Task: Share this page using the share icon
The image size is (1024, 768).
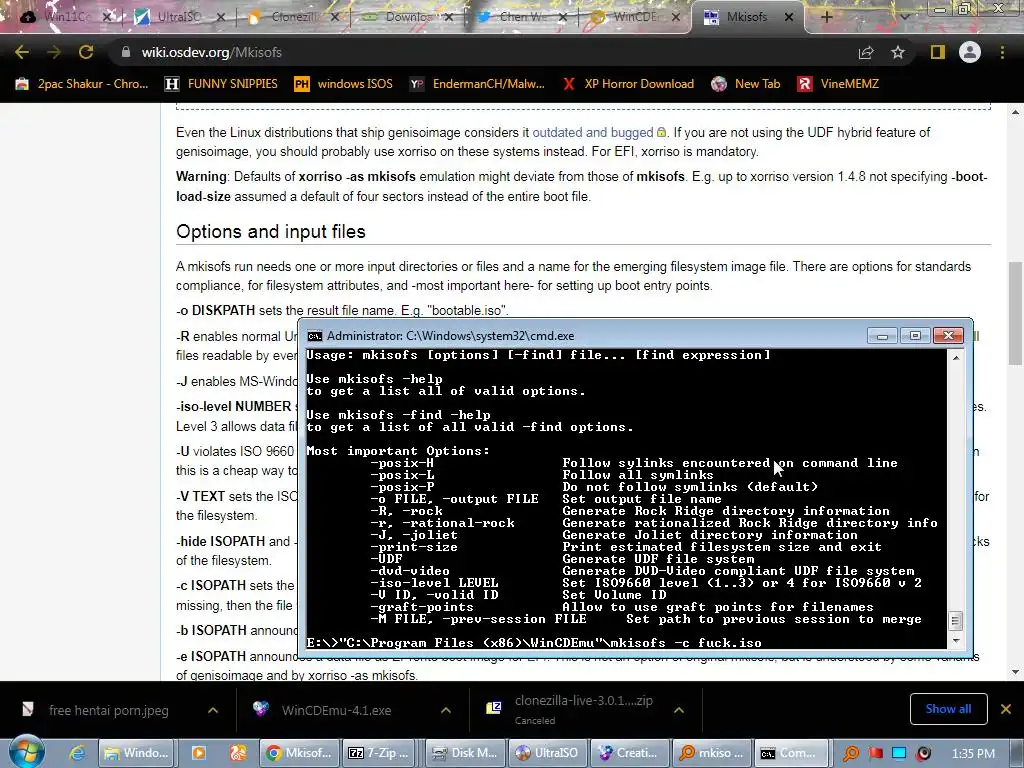Action: (x=866, y=52)
